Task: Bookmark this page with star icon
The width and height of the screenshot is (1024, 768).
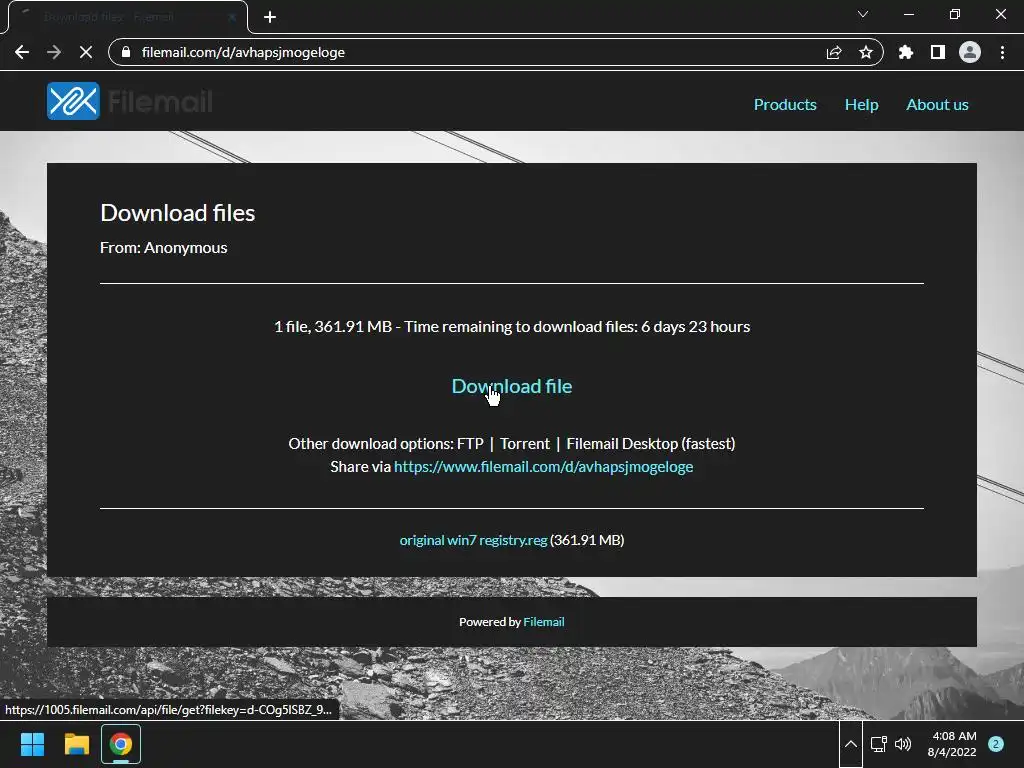Action: pyautogui.click(x=866, y=52)
